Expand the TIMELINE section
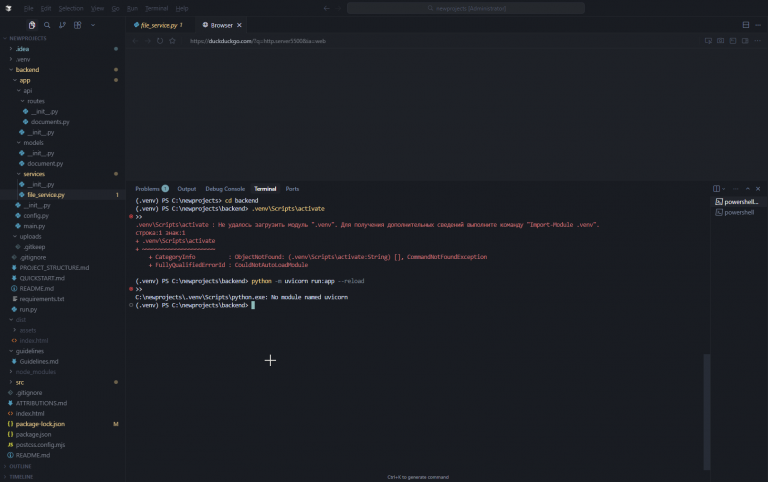This screenshot has width=768, height=482. [x=21, y=477]
